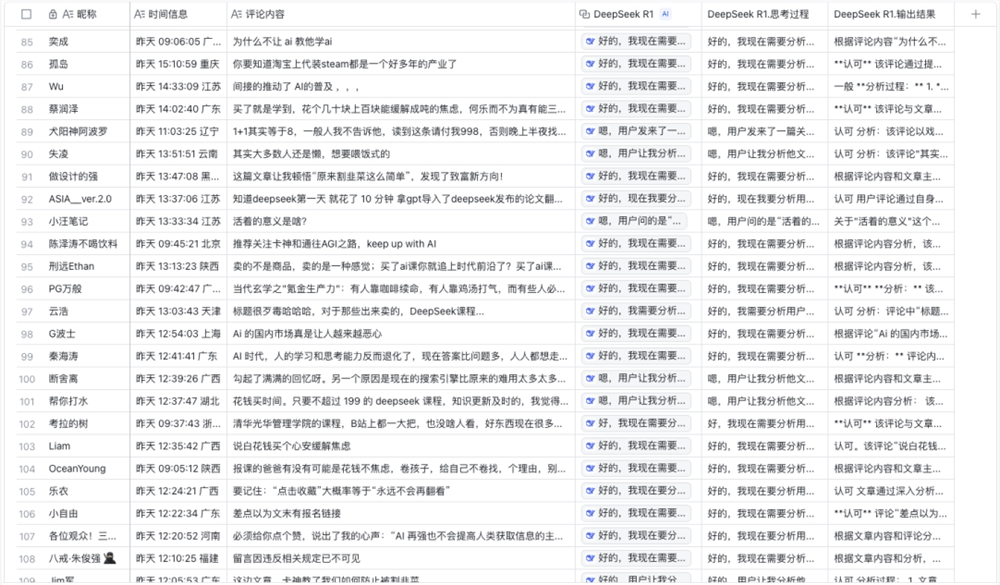This screenshot has width=1000, height=585.
Task: Click the AI badge beside the DeepSeek R1 header
Action: click(x=665, y=14)
